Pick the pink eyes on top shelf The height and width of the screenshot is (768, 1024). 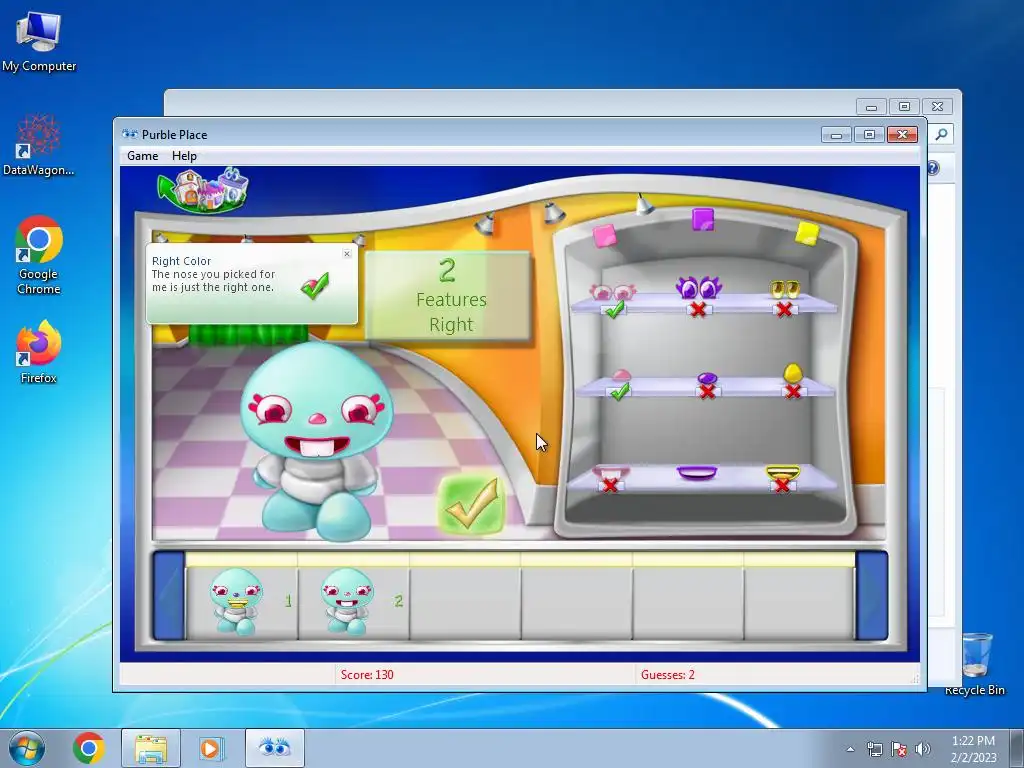[x=613, y=291]
